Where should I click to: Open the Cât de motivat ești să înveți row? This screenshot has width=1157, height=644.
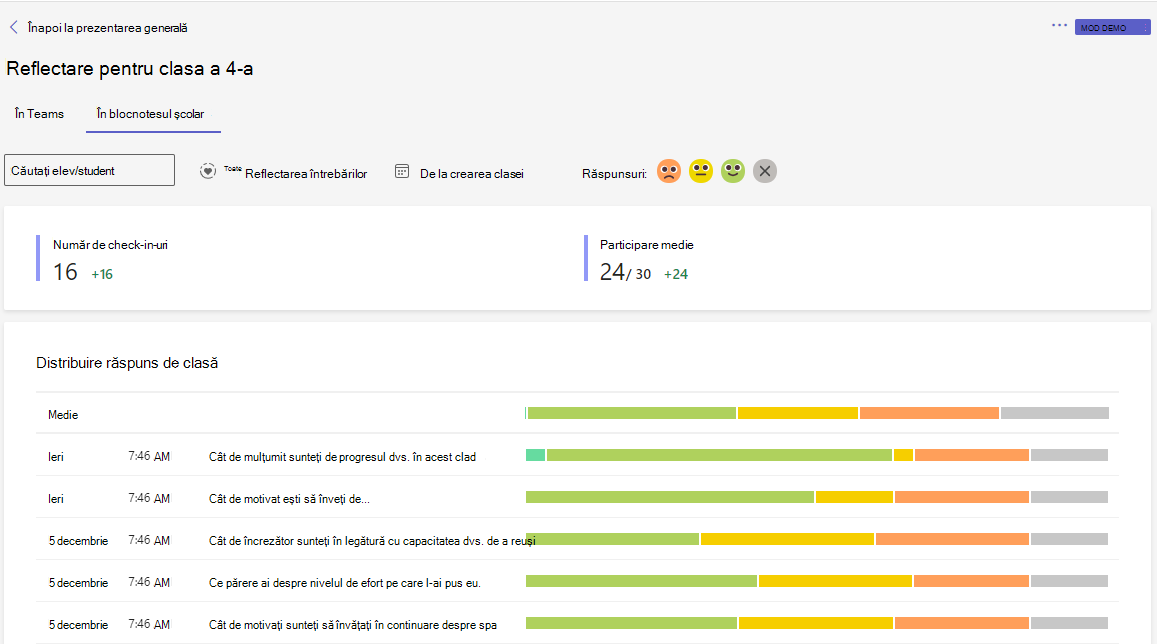[578, 498]
